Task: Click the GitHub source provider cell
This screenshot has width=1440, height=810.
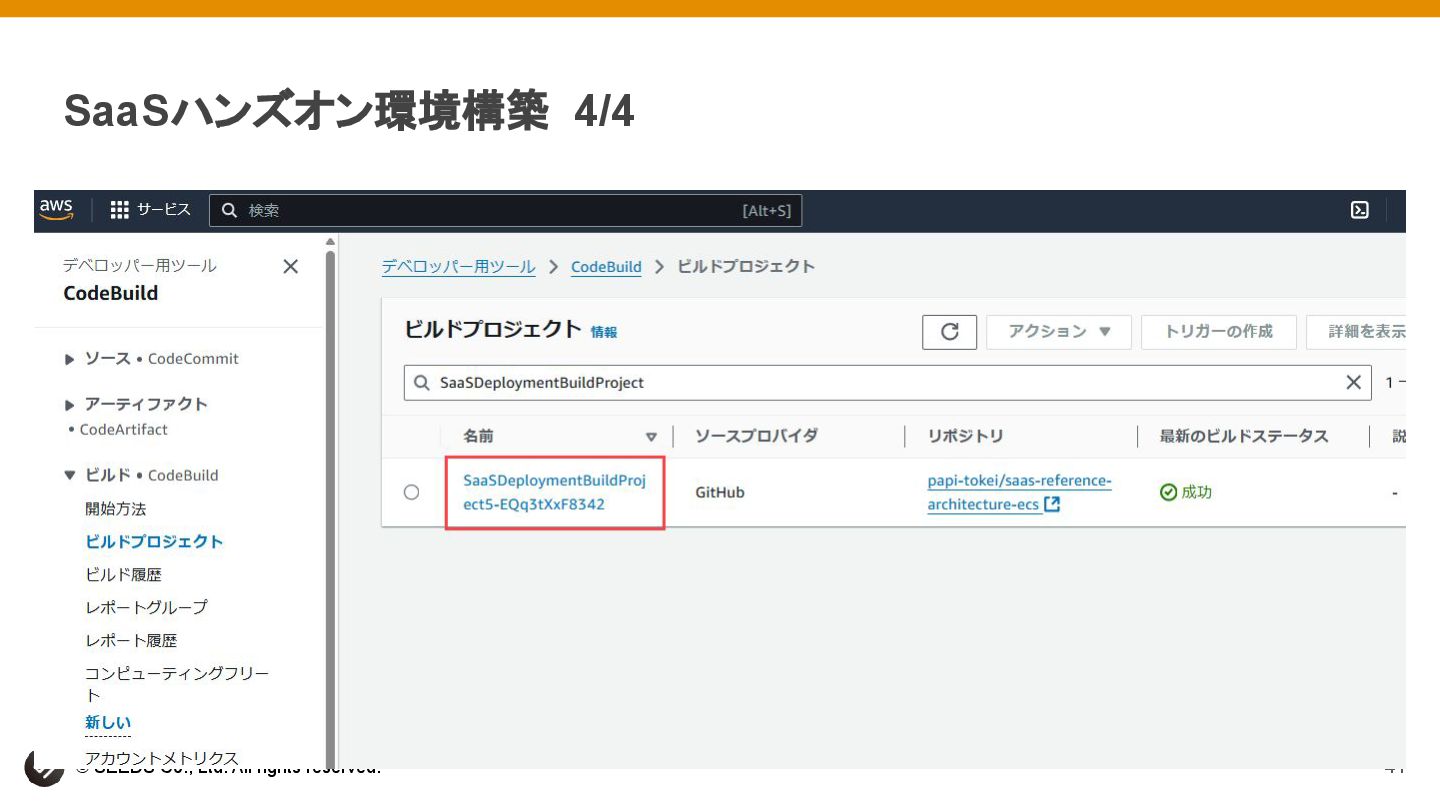Action: tap(720, 492)
